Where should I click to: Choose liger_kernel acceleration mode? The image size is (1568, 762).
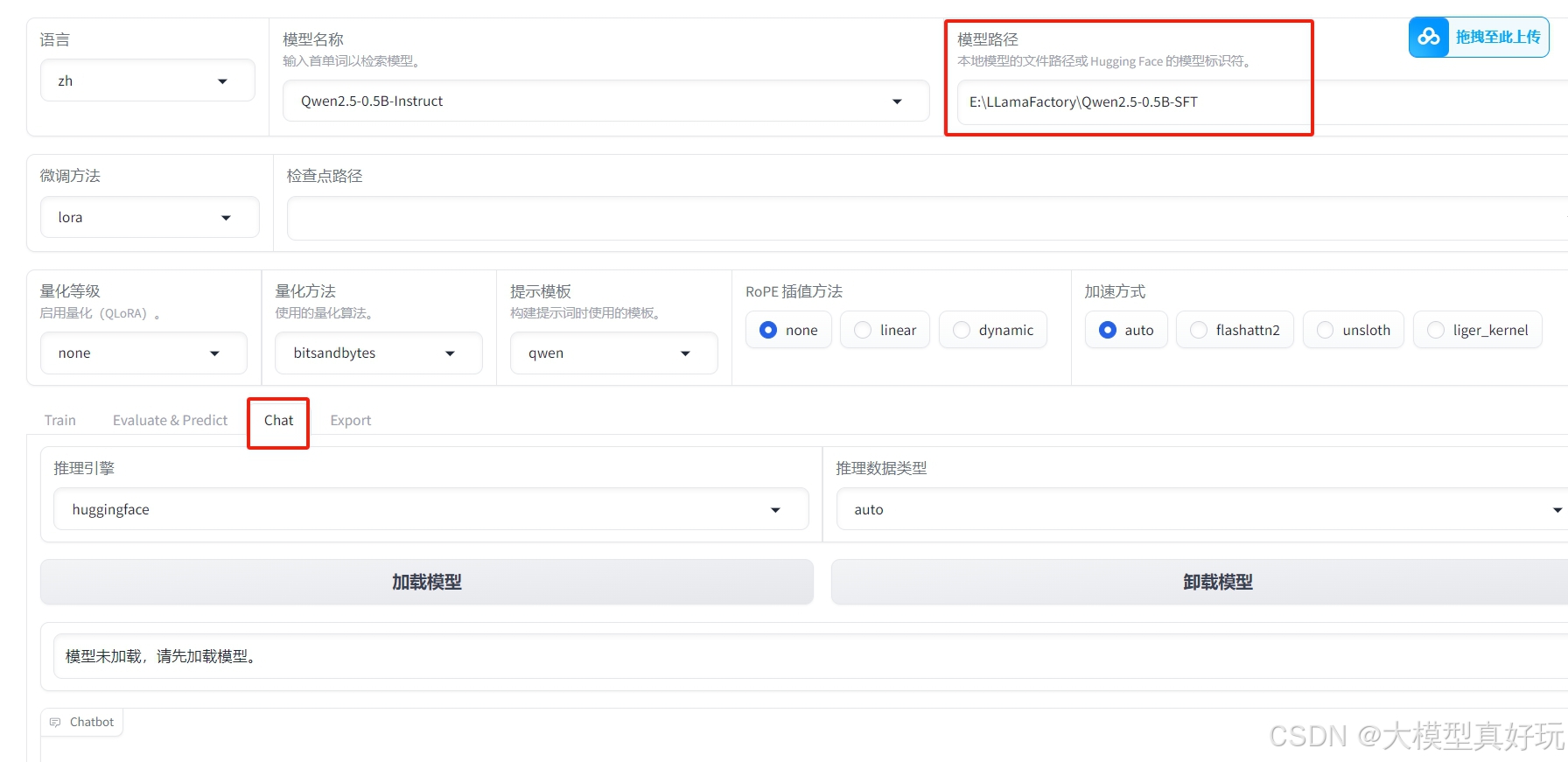[x=1478, y=330]
